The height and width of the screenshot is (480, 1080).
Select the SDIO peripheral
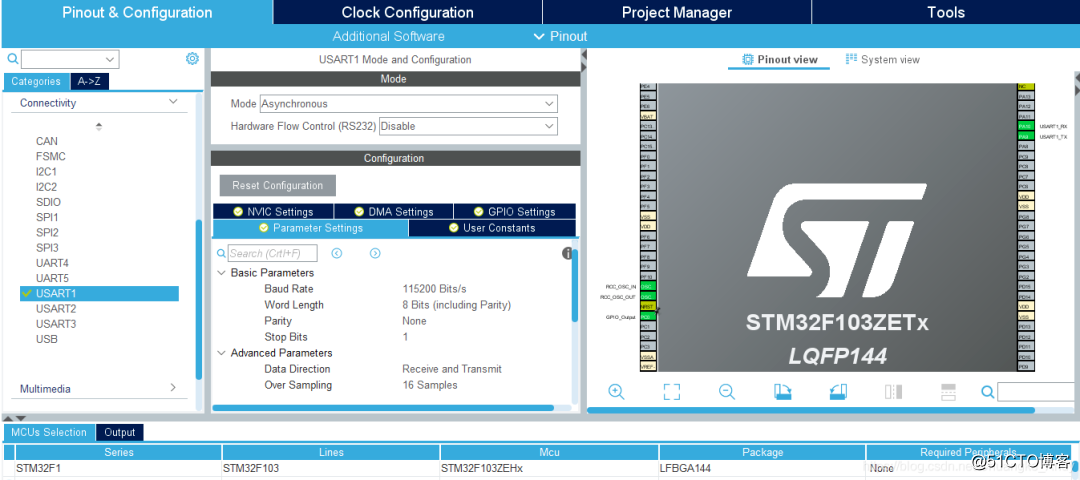click(48, 202)
